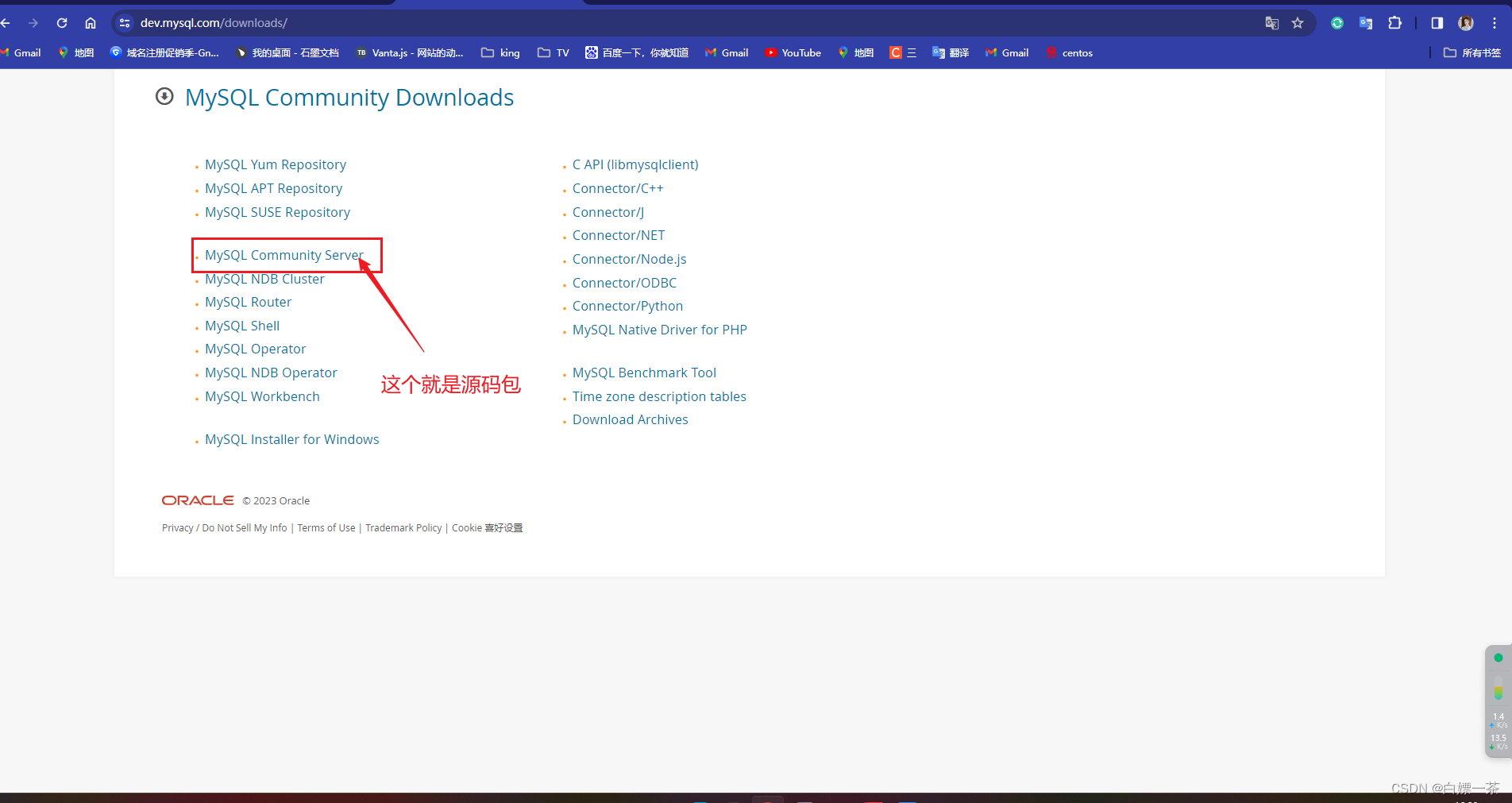Open the site information icon in the address bar
This screenshot has height=803, width=1512.
[x=125, y=23]
